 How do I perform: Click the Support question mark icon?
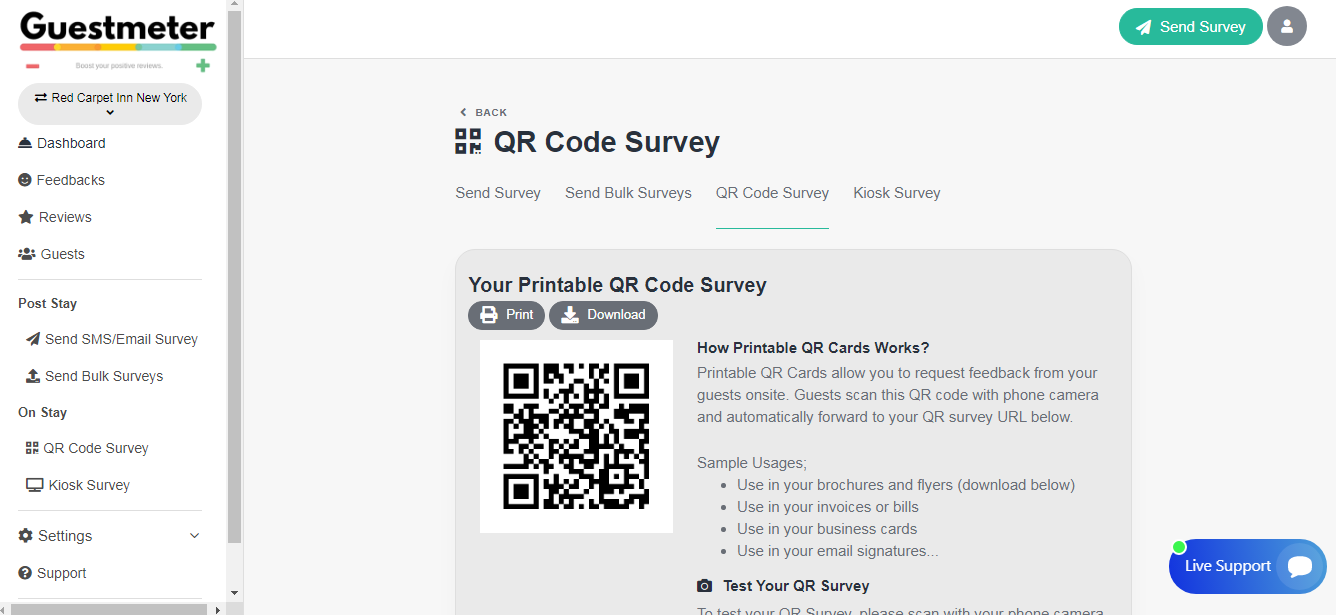[x=26, y=573]
